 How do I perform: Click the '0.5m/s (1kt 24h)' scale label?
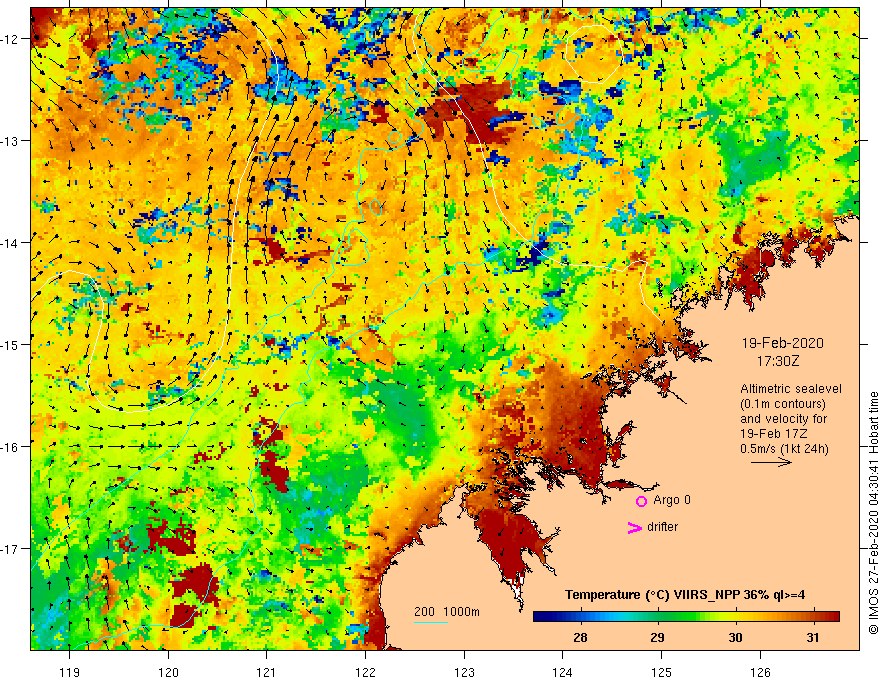pos(784,449)
